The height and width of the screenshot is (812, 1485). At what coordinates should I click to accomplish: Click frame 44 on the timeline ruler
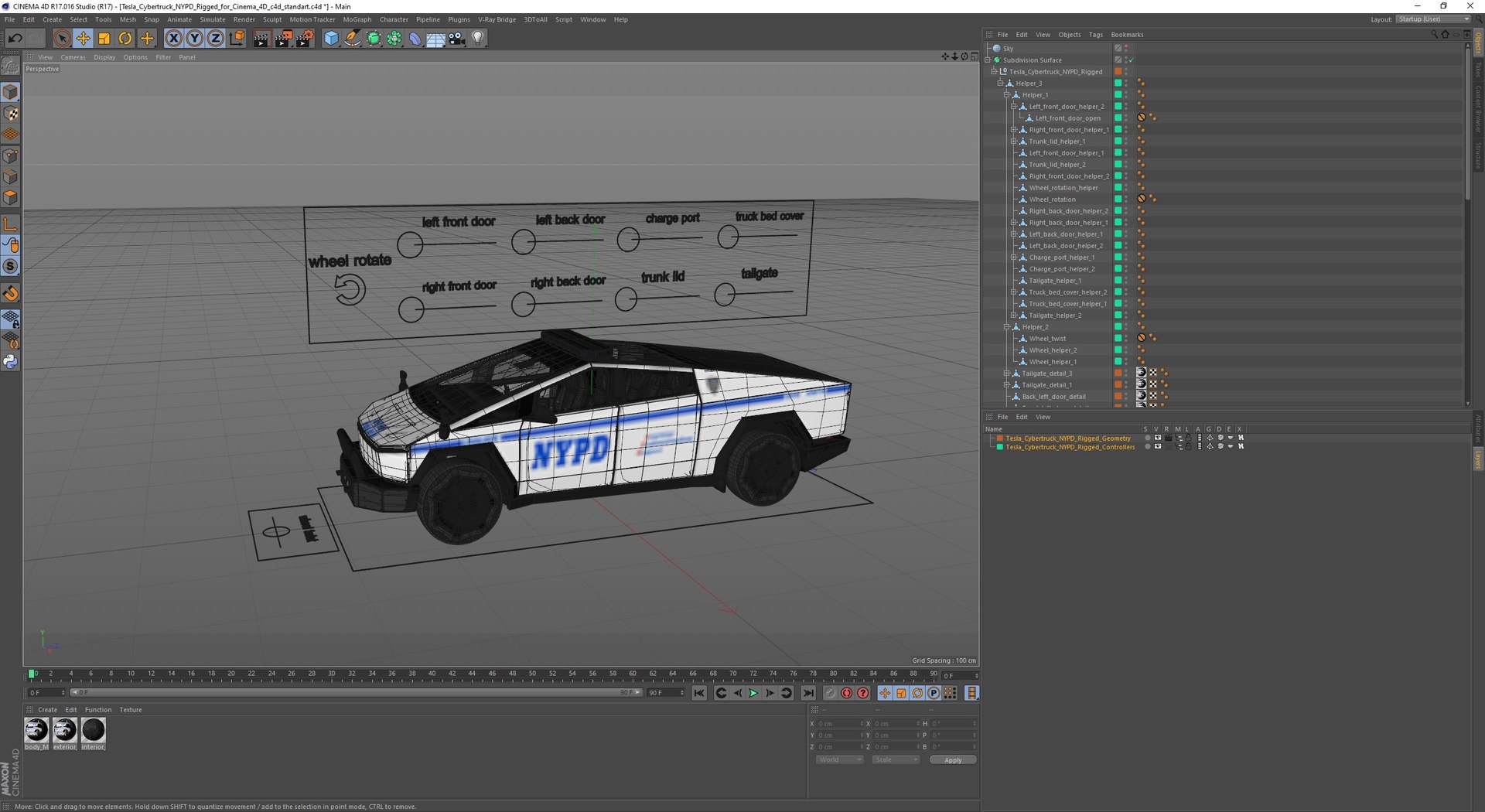pos(473,674)
